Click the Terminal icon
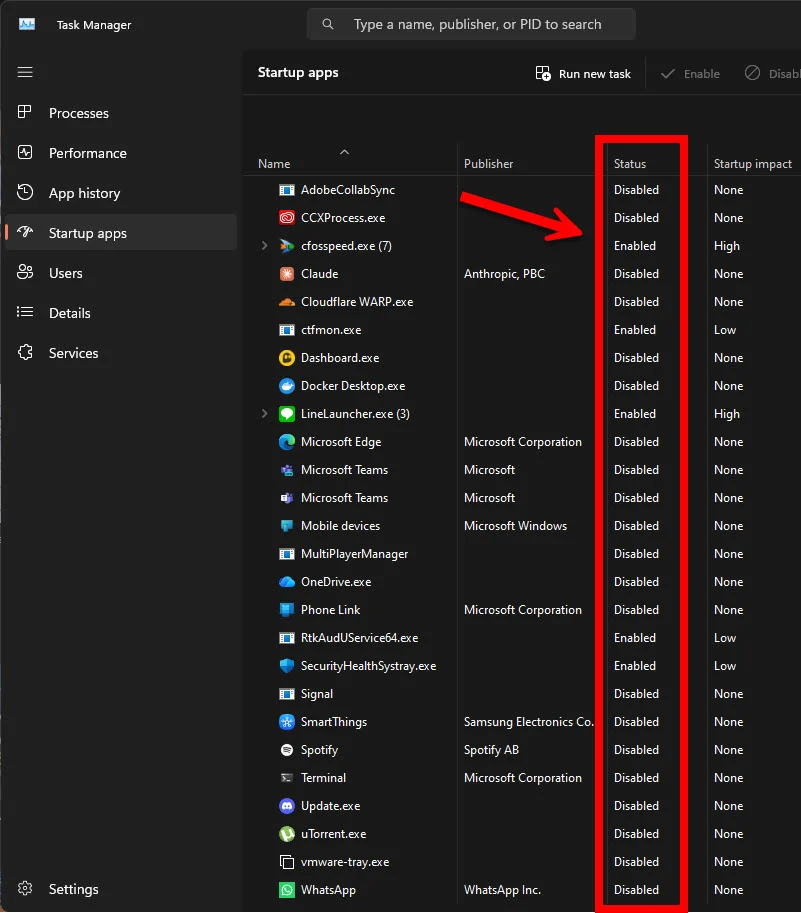 click(x=287, y=778)
